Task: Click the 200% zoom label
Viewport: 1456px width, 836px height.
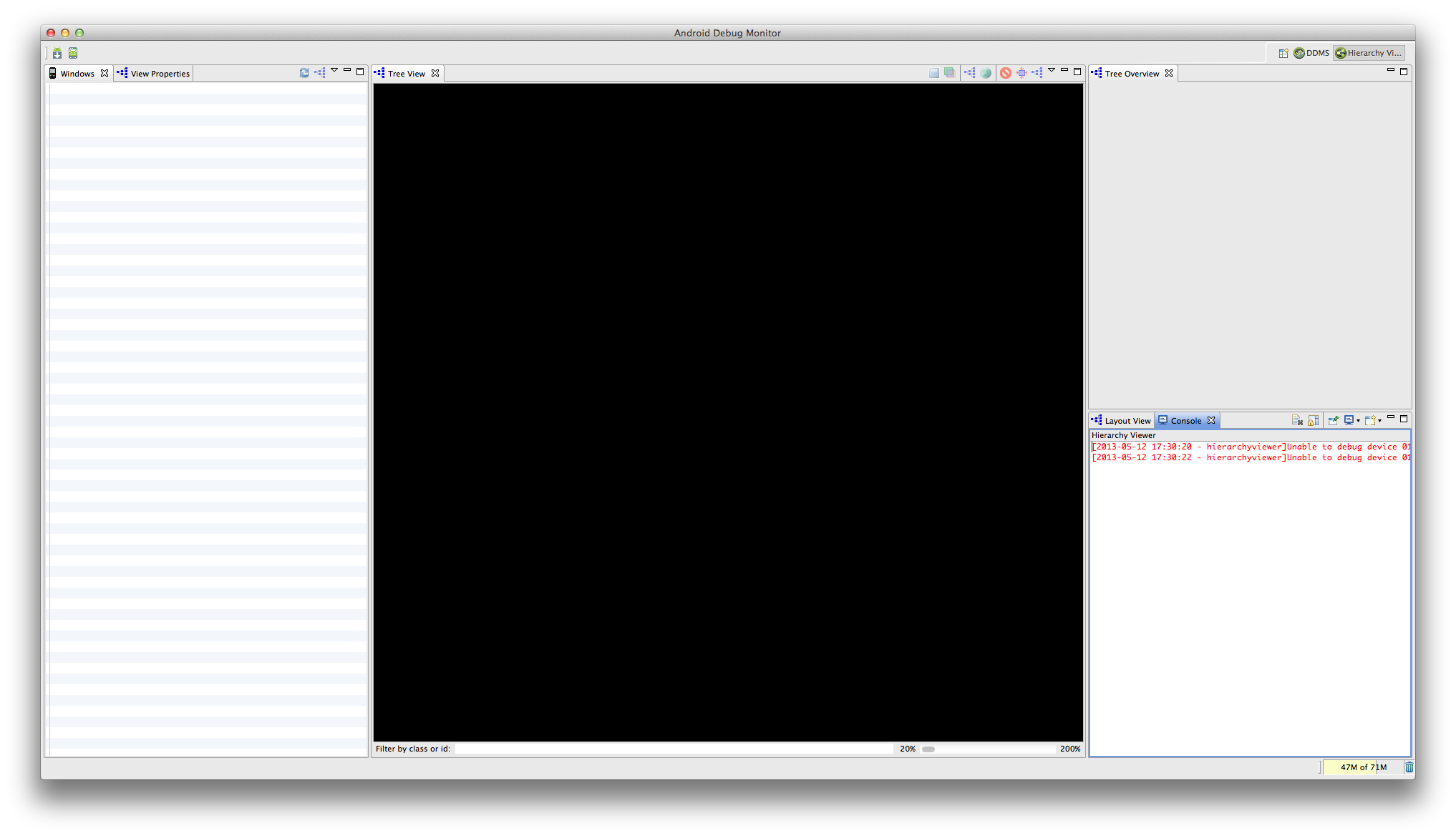Action: coord(1070,749)
